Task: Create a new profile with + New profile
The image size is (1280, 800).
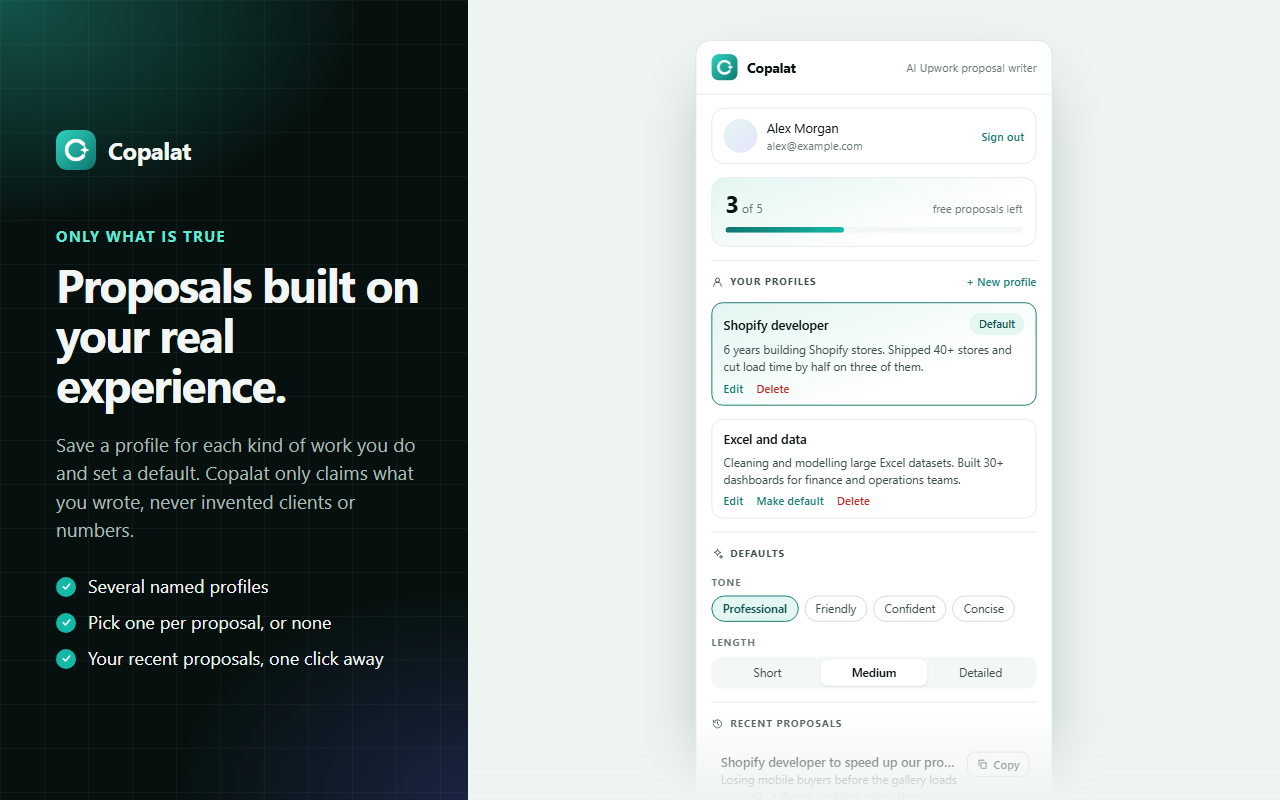Action: coord(1001,282)
